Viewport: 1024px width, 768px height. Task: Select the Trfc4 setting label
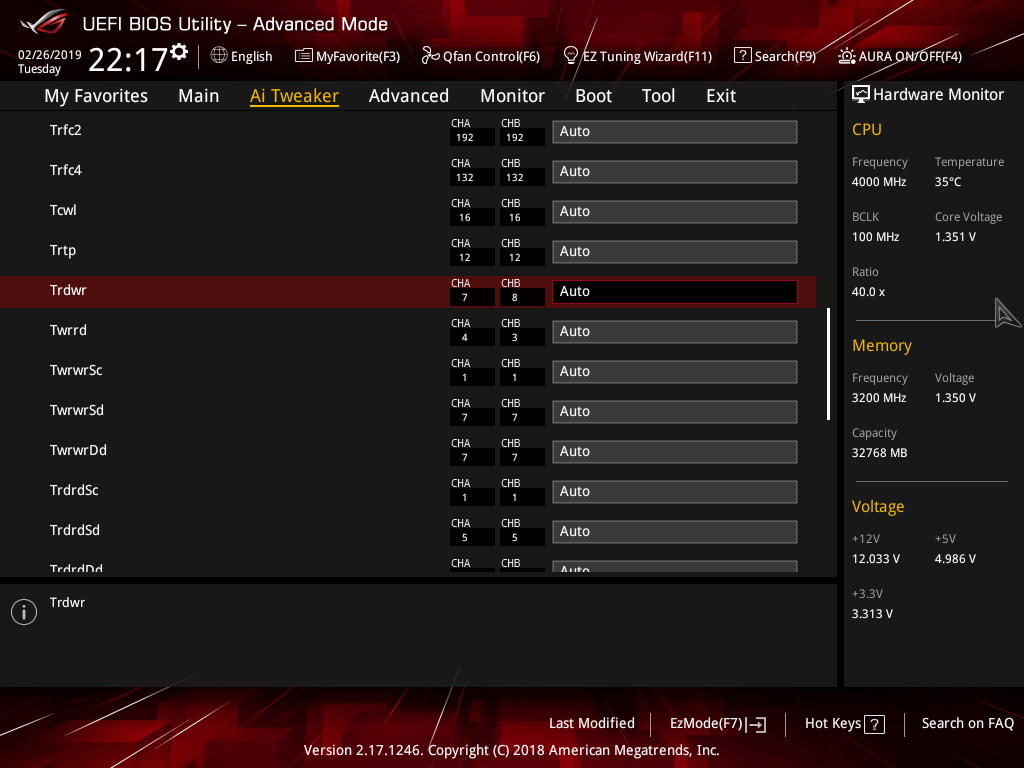(65, 170)
